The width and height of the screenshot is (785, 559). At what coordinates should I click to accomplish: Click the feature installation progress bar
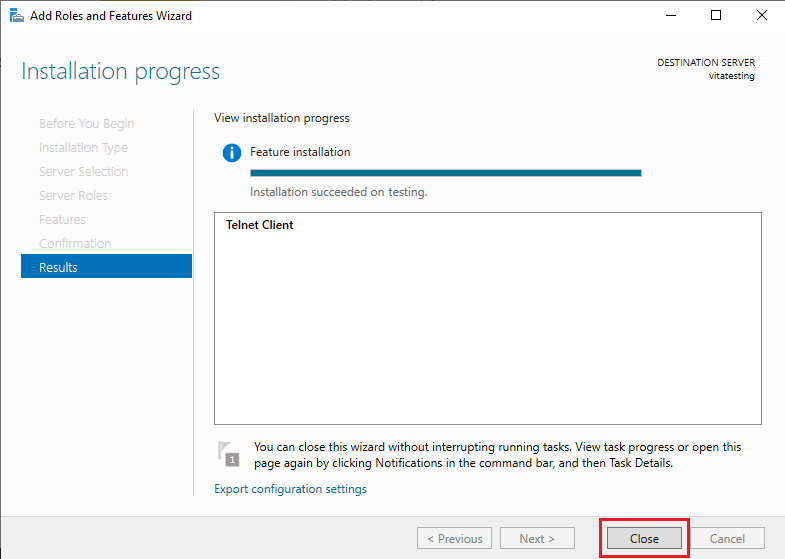coord(445,173)
